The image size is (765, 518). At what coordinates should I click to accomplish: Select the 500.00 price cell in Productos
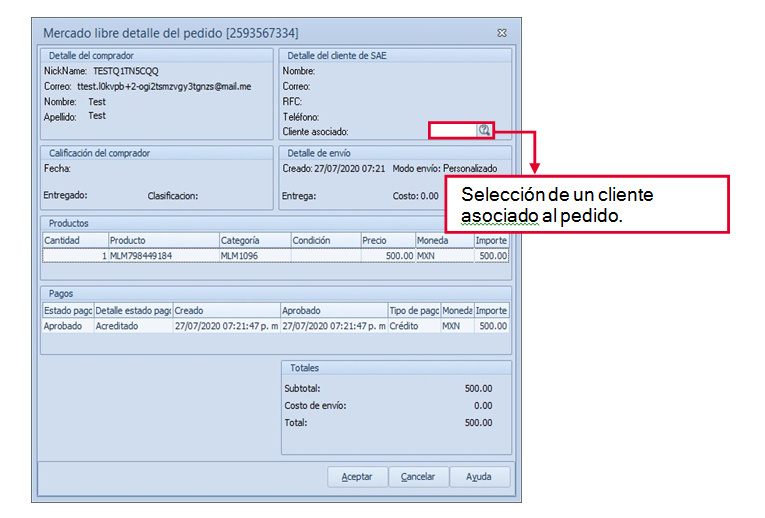[388, 256]
